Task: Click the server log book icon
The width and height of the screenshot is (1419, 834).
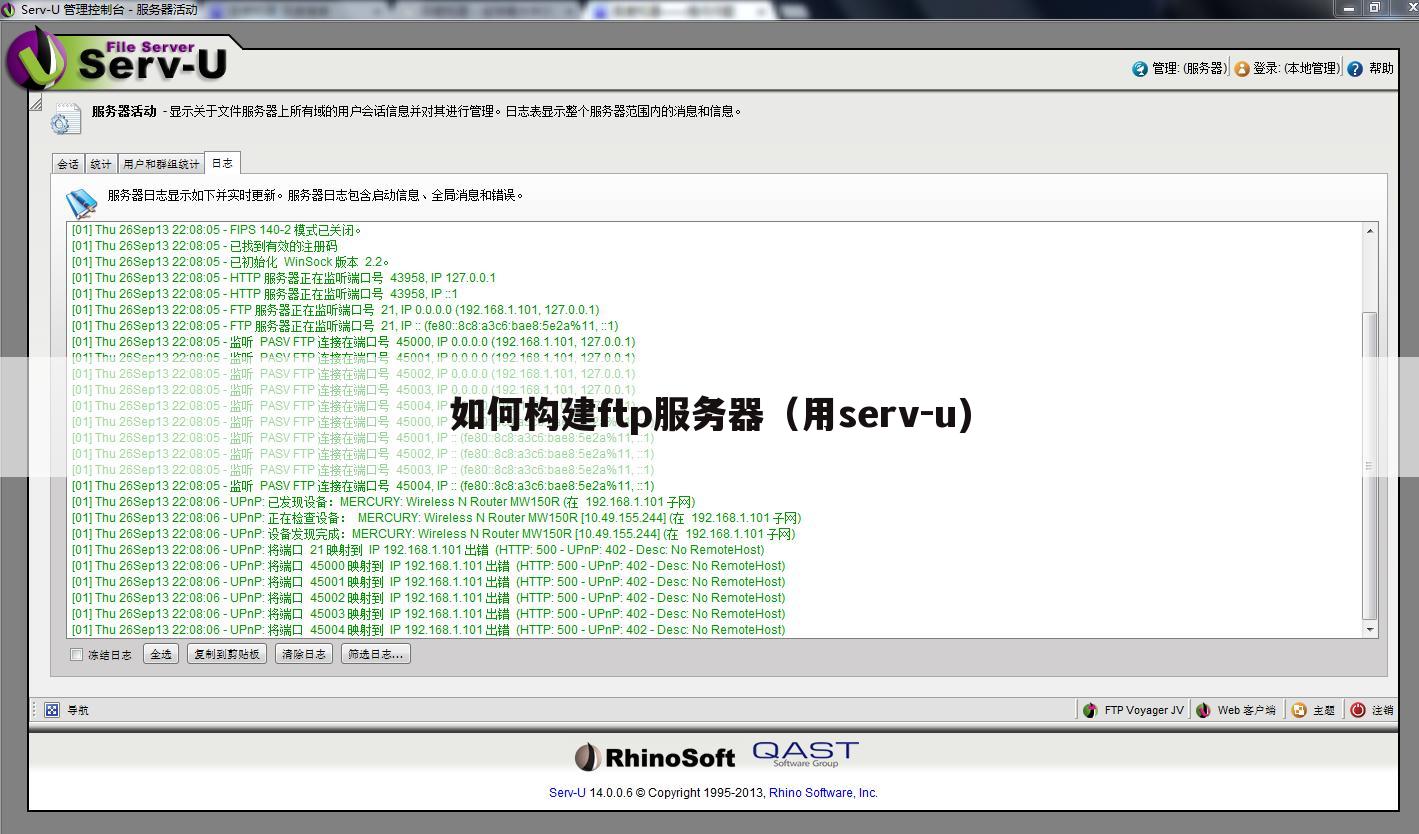Action: pos(81,202)
